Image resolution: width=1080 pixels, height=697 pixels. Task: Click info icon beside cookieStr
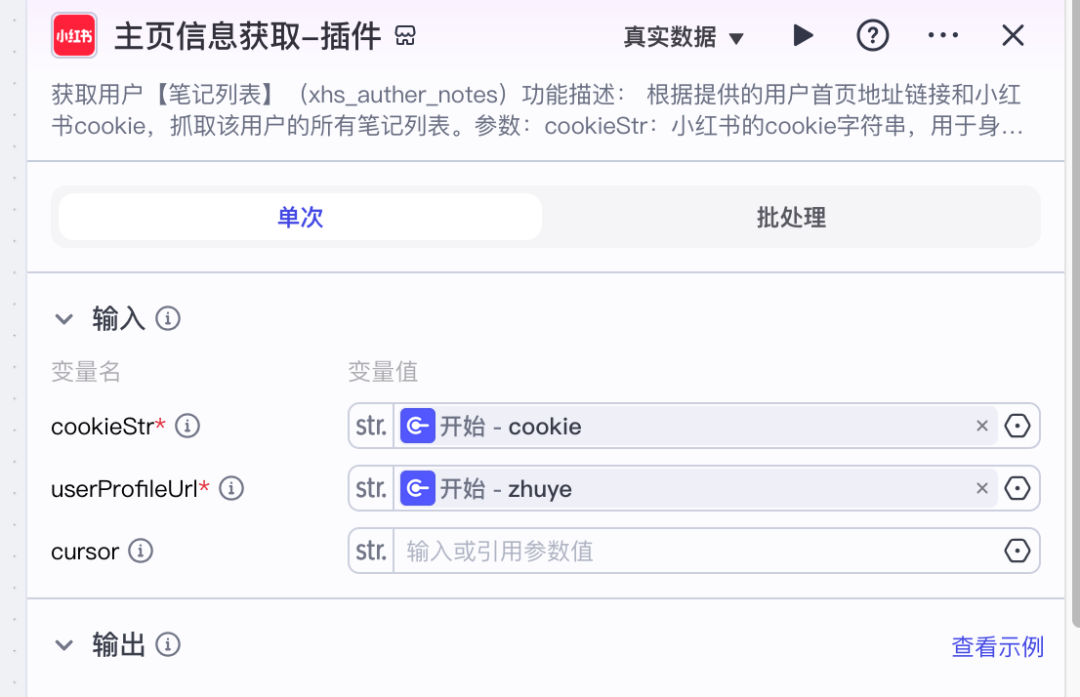pyautogui.click(x=187, y=426)
